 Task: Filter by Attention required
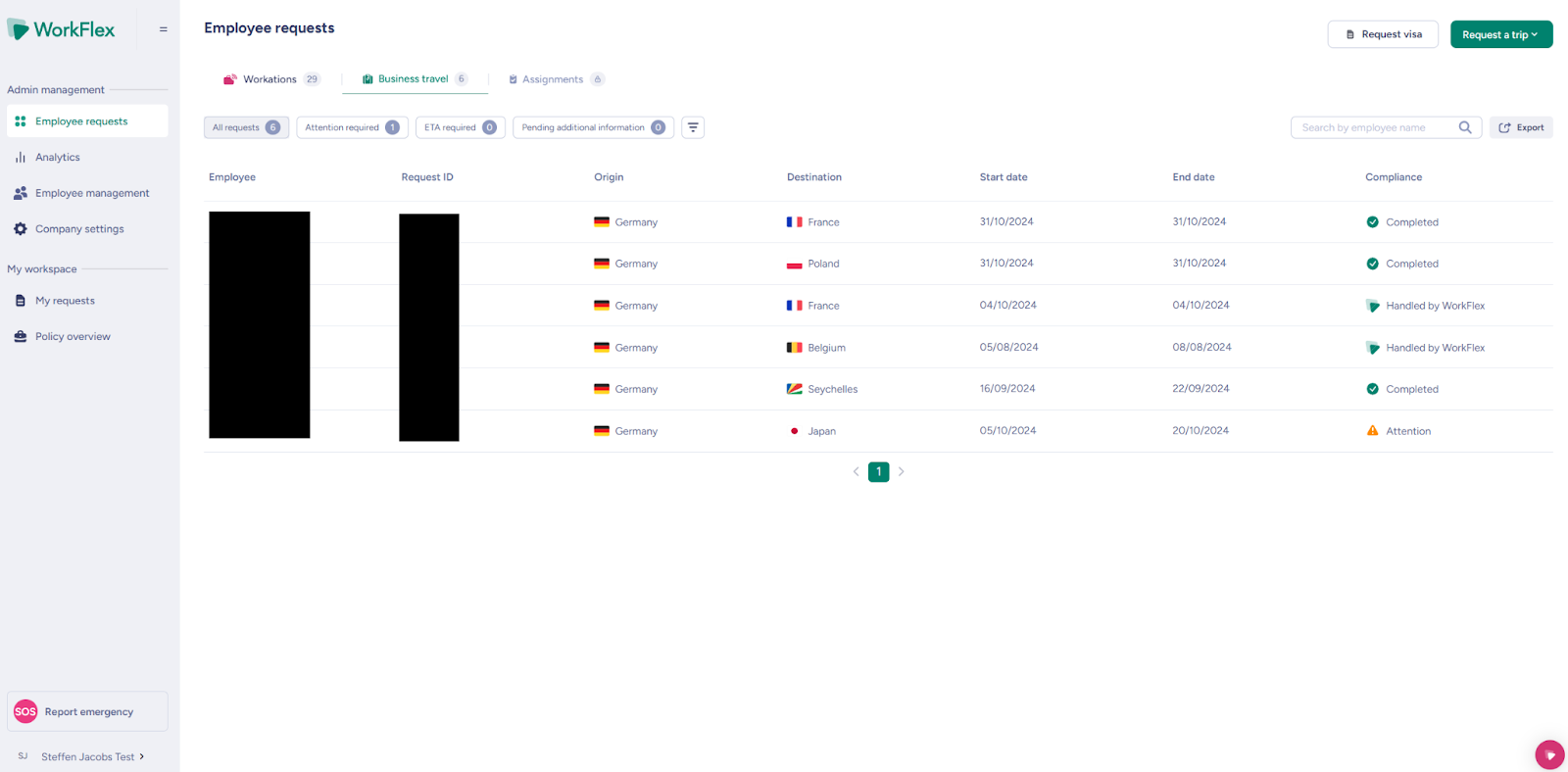click(352, 127)
